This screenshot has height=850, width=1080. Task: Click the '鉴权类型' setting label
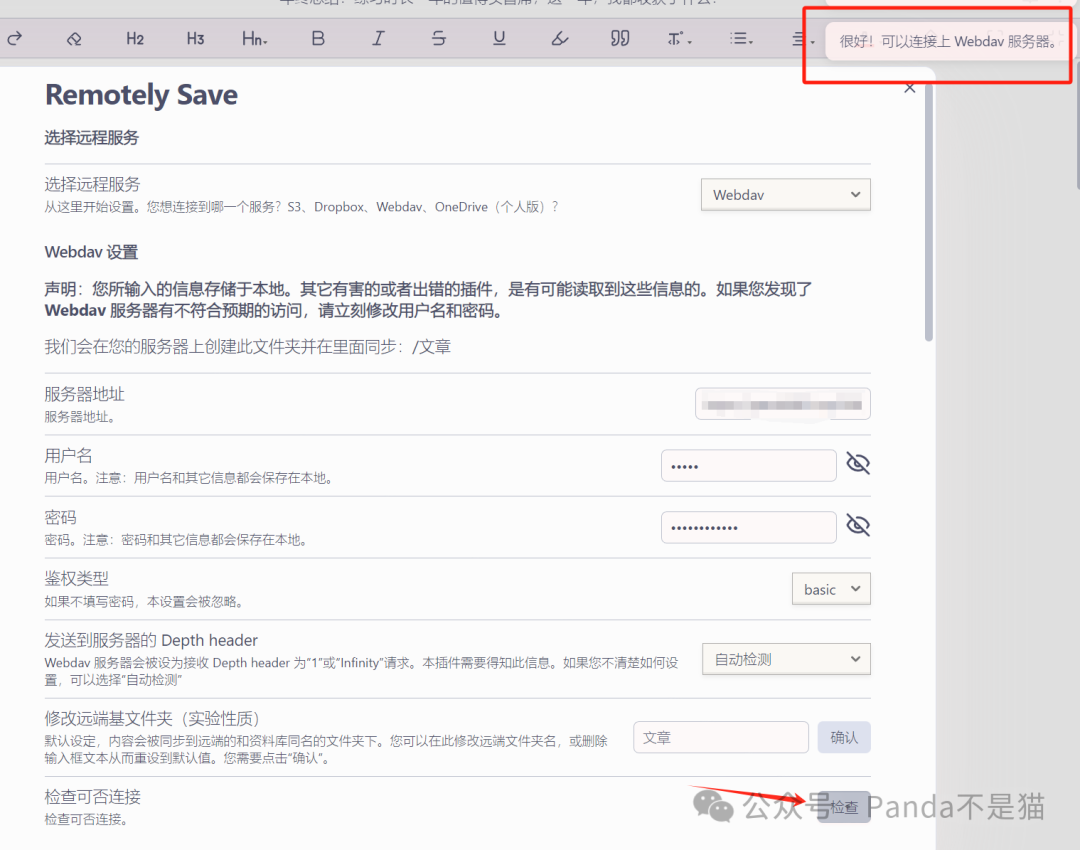[x=76, y=579]
